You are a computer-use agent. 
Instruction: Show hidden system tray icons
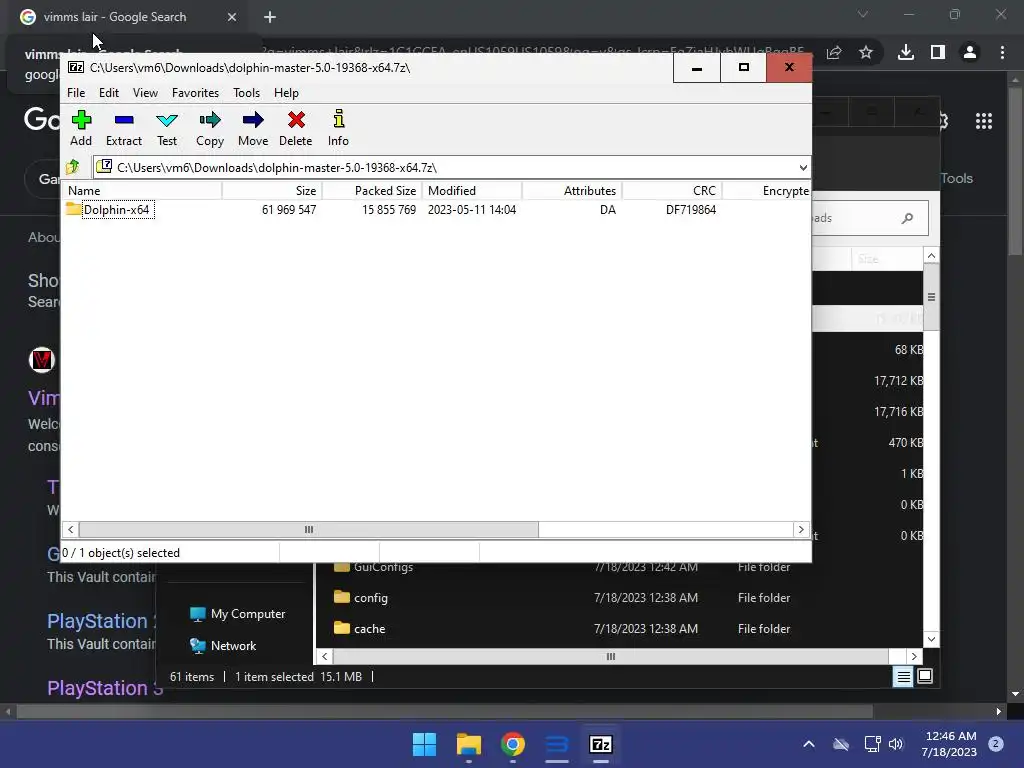(808, 744)
